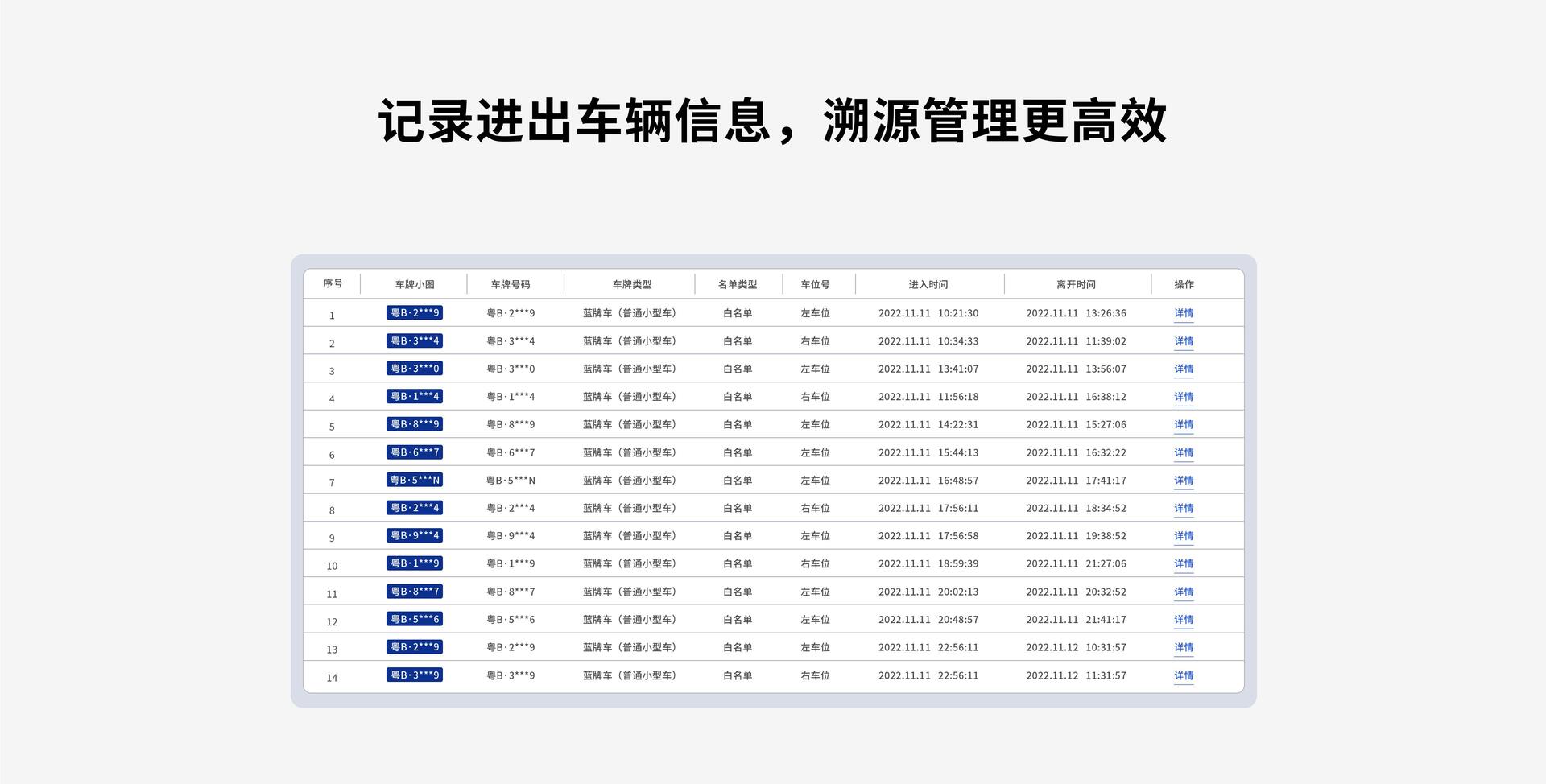Click the 粤B·3***4 blue plate thumbnail

pos(414,340)
